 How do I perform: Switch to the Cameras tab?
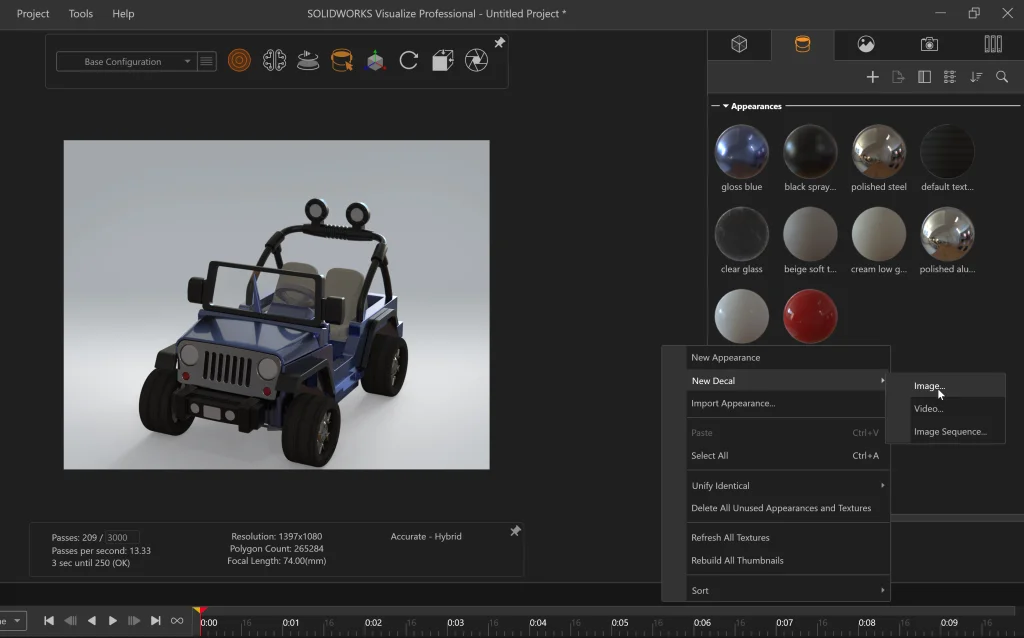coord(929,44)
